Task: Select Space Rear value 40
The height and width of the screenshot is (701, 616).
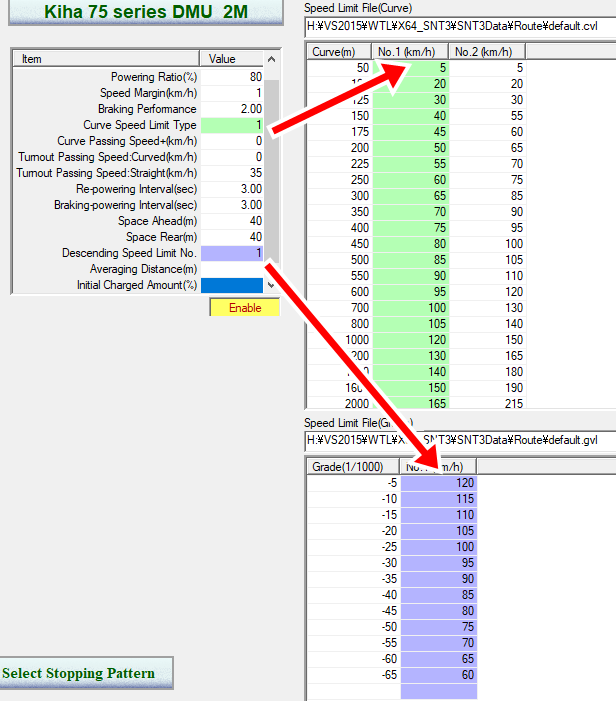Action: click(x=232, y=237)
